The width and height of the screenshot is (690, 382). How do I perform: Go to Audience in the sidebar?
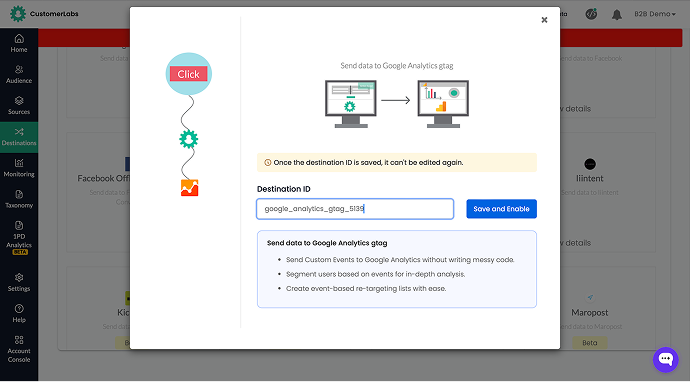pos(19,75)
